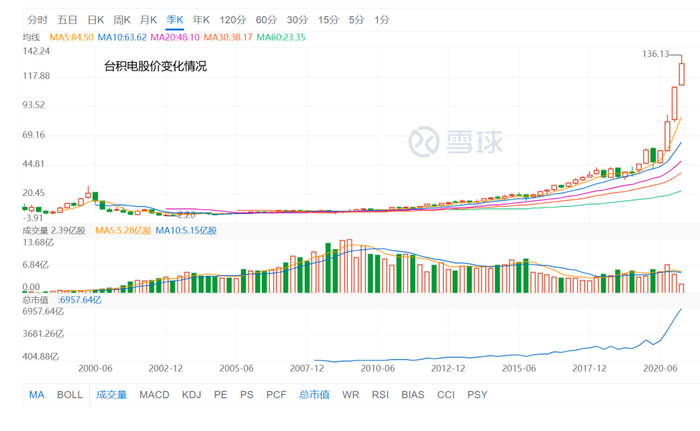The width and height of the screenshot is (700, 431).
Task: Toggle the MA indicator
Action: click(x=37, y=395)
